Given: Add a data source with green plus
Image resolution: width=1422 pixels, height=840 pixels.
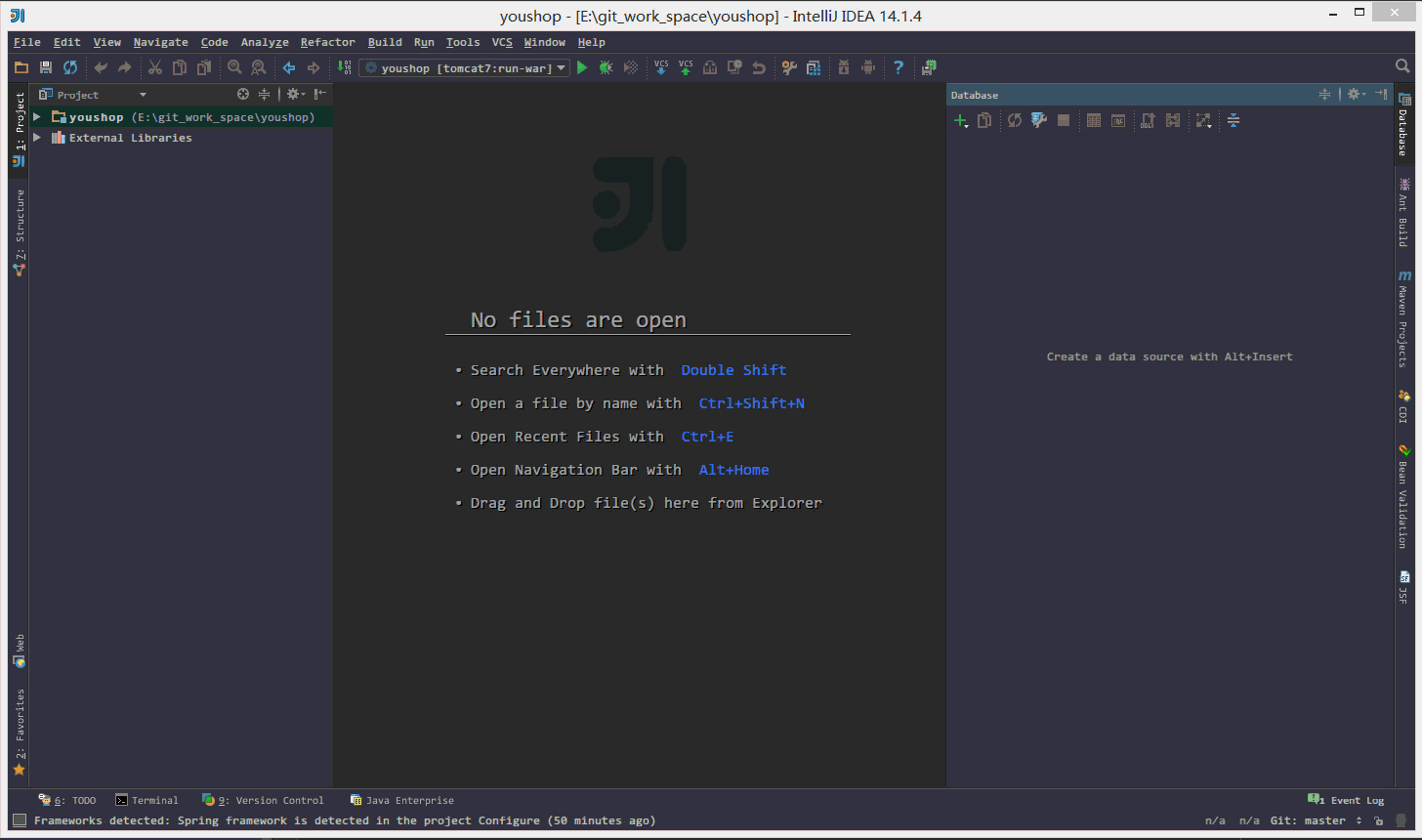Looking at the screenshot, I should tap(960, 121).
